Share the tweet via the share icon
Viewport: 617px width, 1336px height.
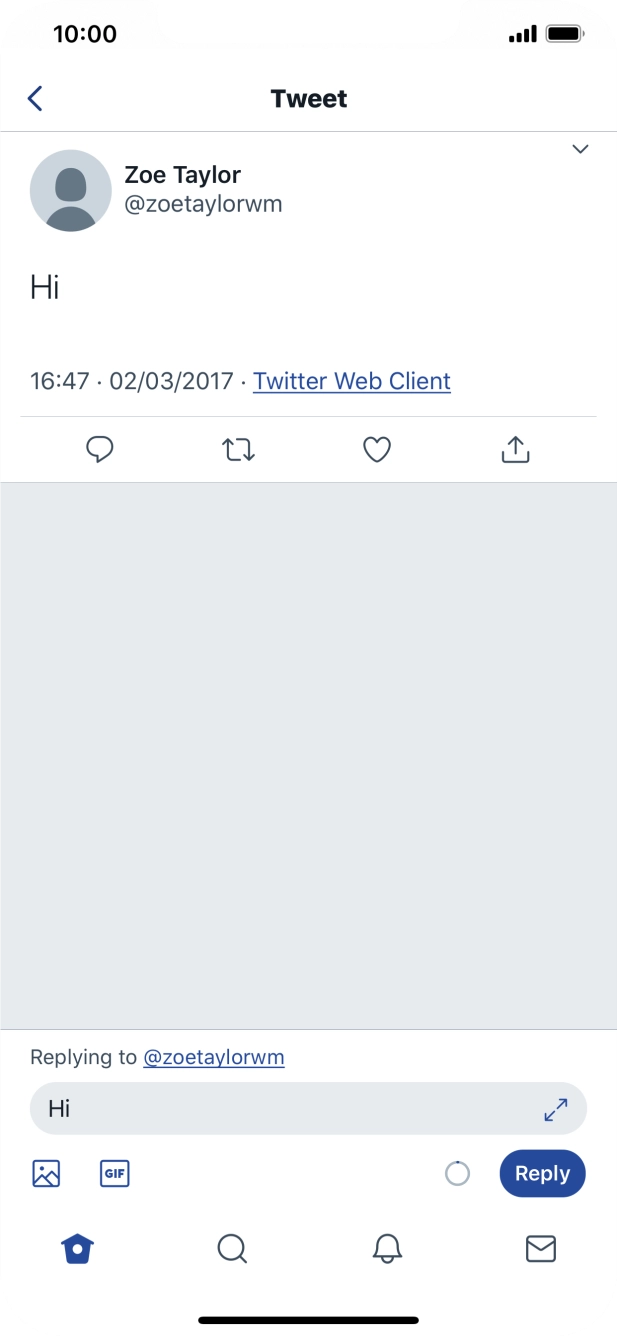(x=515, y=449)
